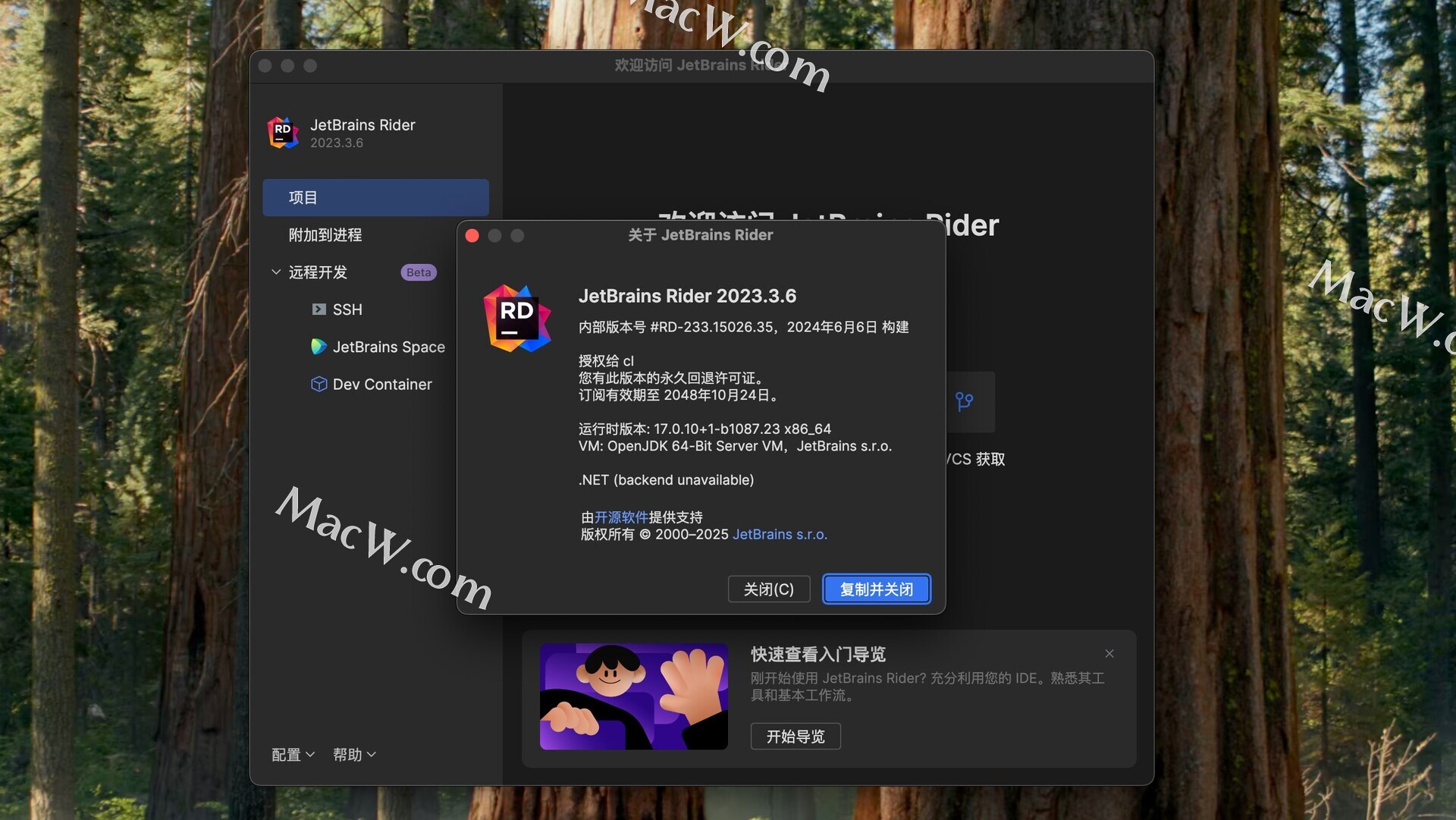Viewport: 1456px width, 820px height.
Task: Click the .NET (backend unavailable) text
Action: 666,480
